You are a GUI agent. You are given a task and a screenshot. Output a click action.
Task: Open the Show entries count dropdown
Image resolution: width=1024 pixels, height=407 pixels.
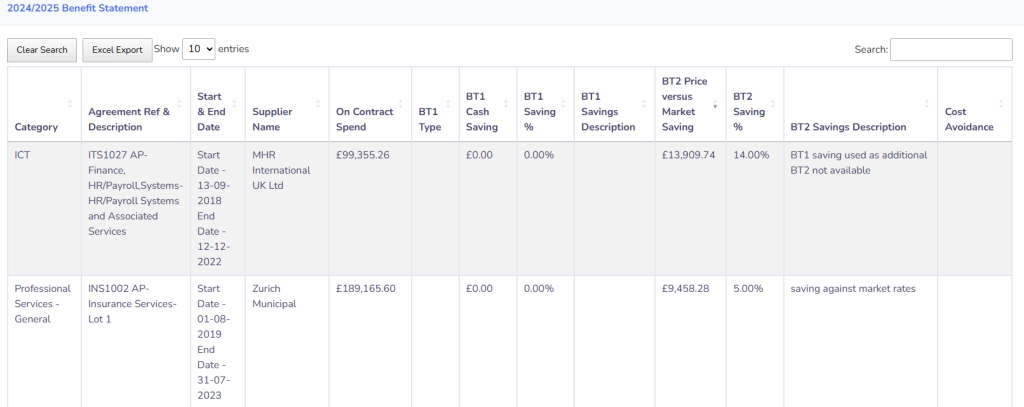coord(199,49)
